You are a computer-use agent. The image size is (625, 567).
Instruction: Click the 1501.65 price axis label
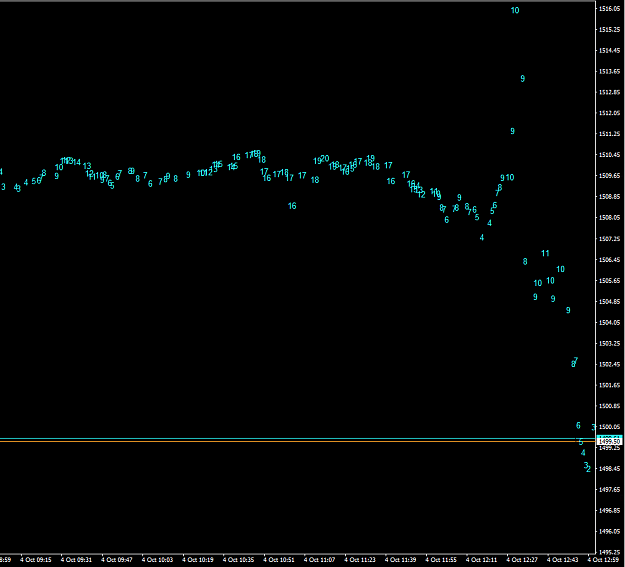point(609,385)
